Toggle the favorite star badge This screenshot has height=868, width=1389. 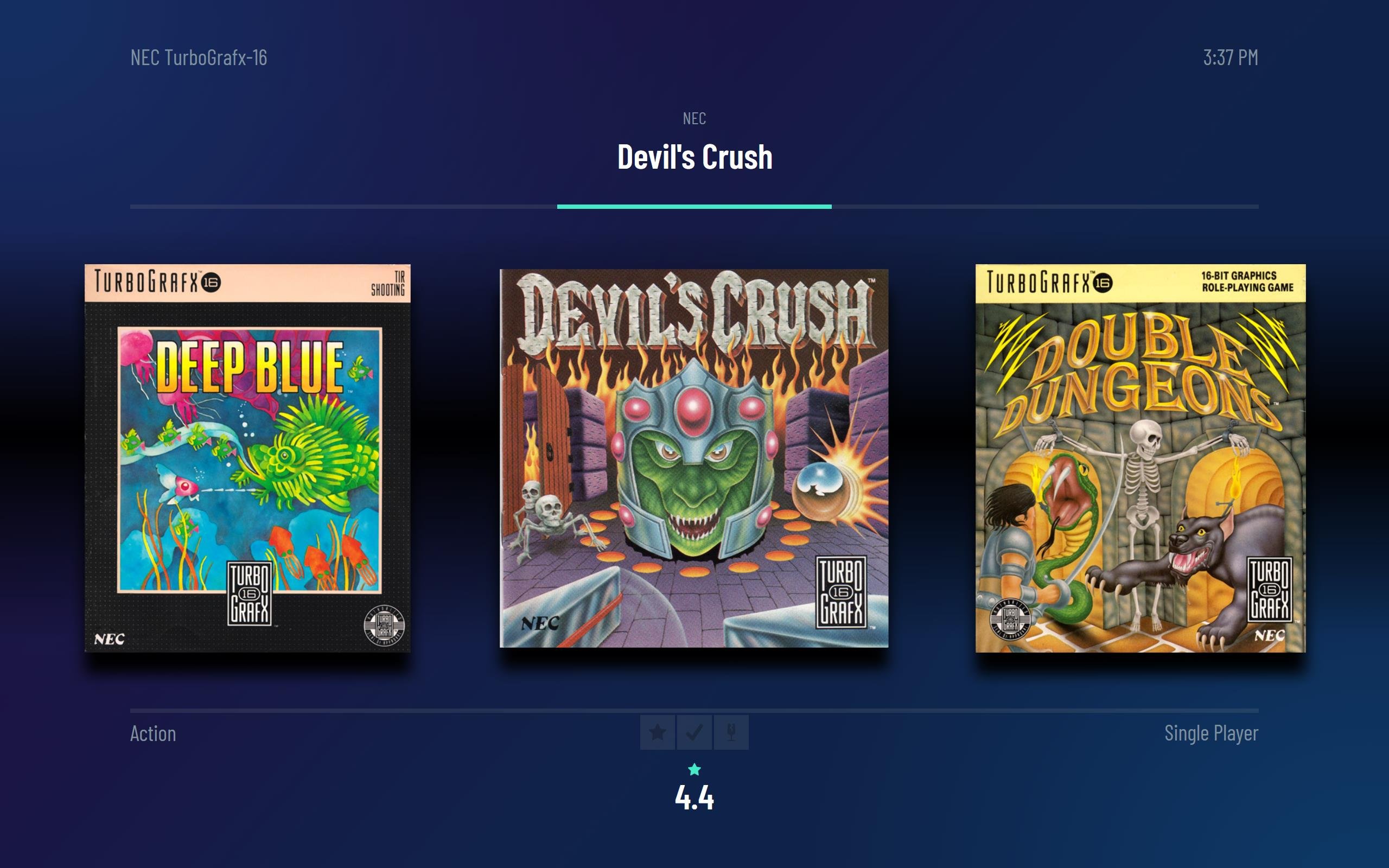(658, 732)
